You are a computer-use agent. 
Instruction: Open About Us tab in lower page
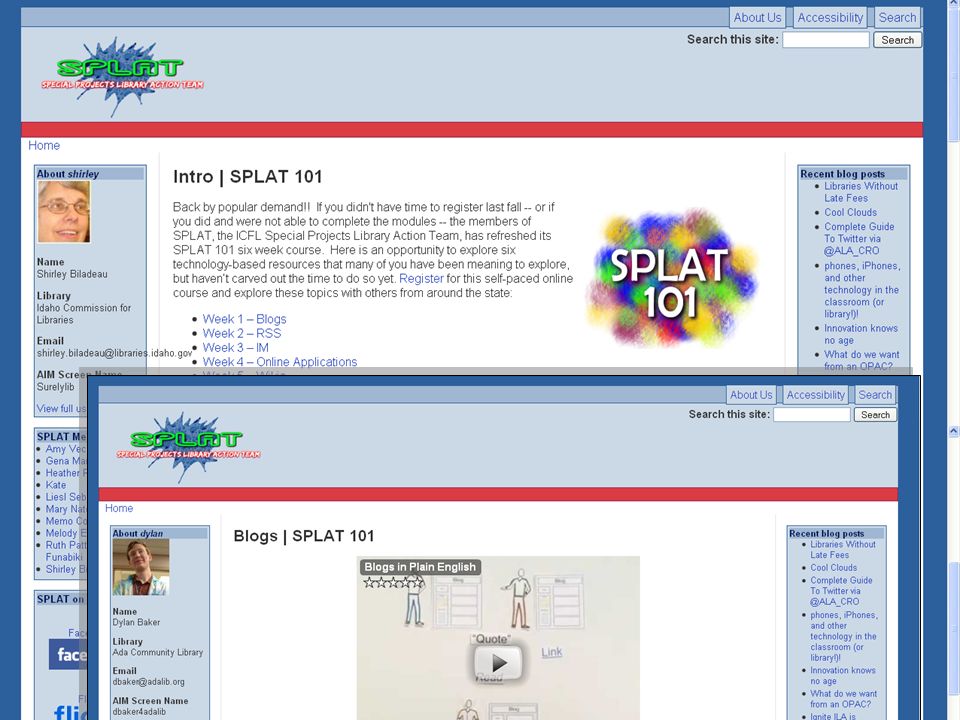click(751, 395)
